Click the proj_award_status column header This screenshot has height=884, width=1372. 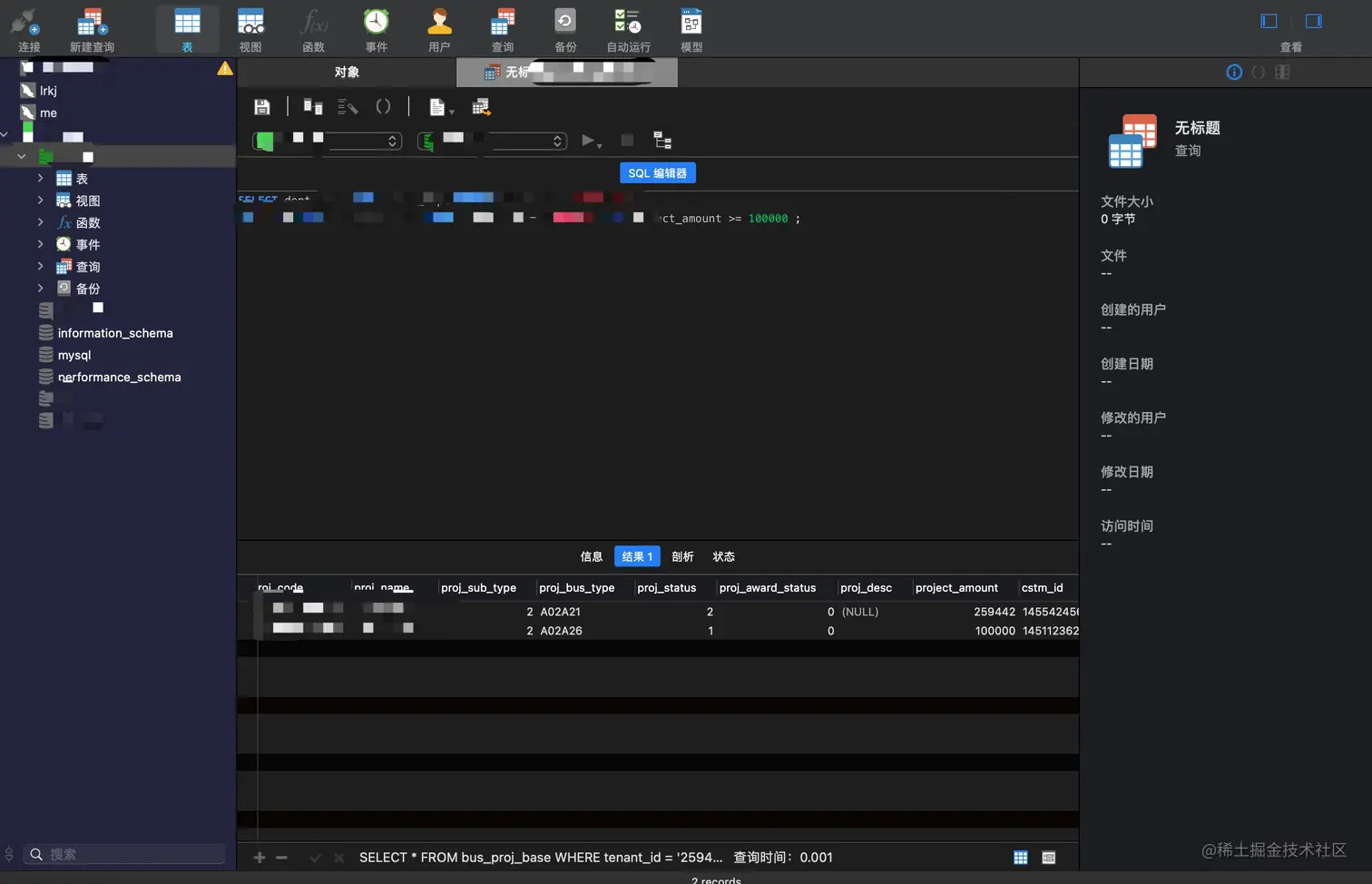(768, 588)
